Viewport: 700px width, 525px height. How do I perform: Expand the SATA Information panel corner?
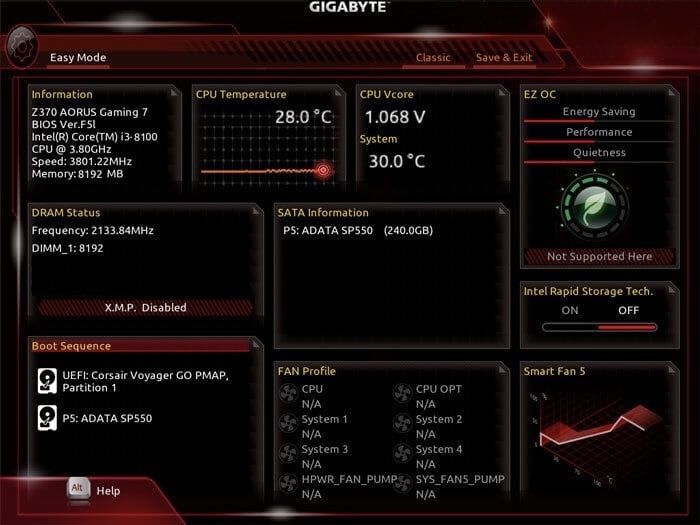[503, 210]
